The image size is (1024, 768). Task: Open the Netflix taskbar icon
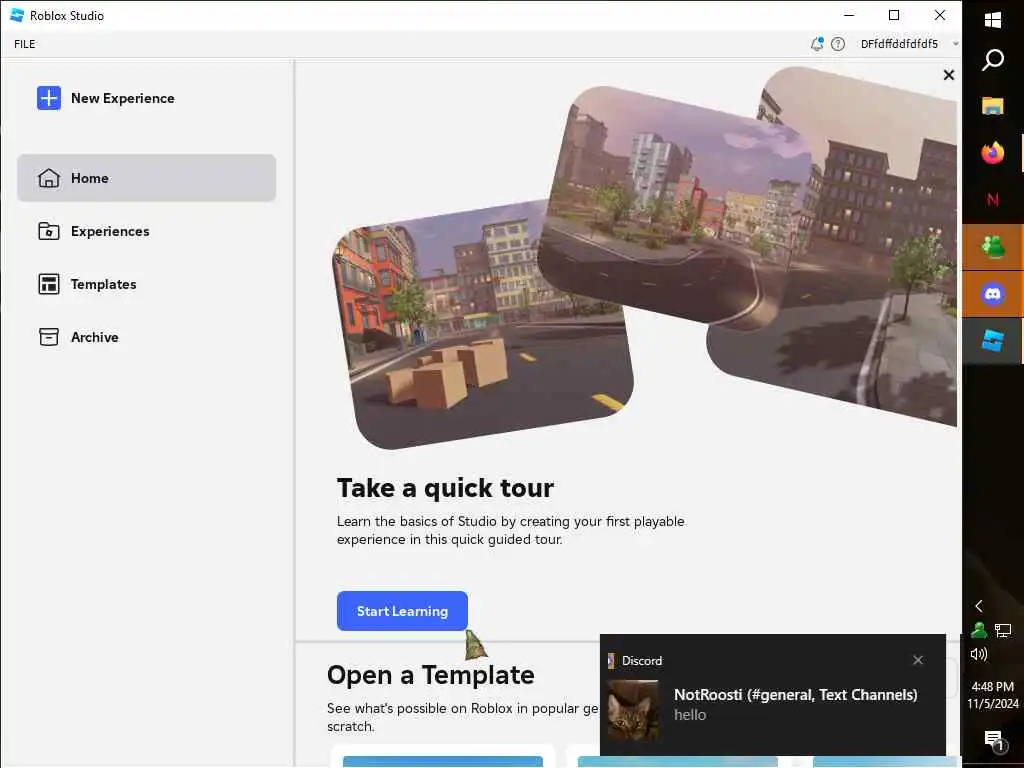click(x=993, y=200)
